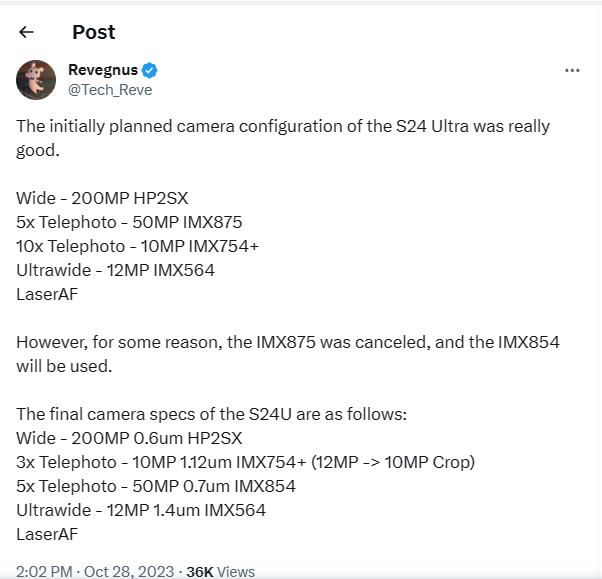Image resolution: width=602 pixels, height=579 pixels.
Task: Click the Post heading text
Action: click(94, 32)
